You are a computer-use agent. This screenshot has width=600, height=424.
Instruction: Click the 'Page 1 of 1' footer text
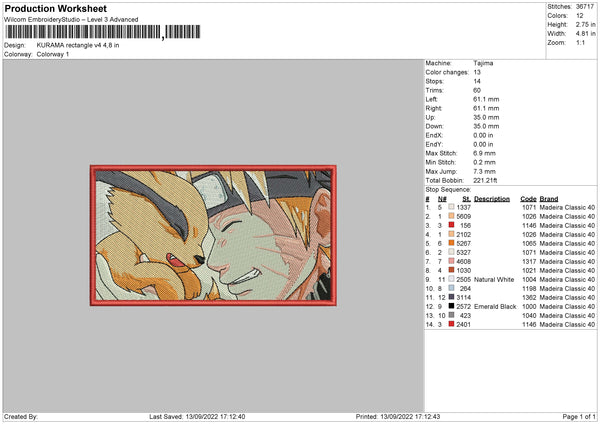click(579, 416)
